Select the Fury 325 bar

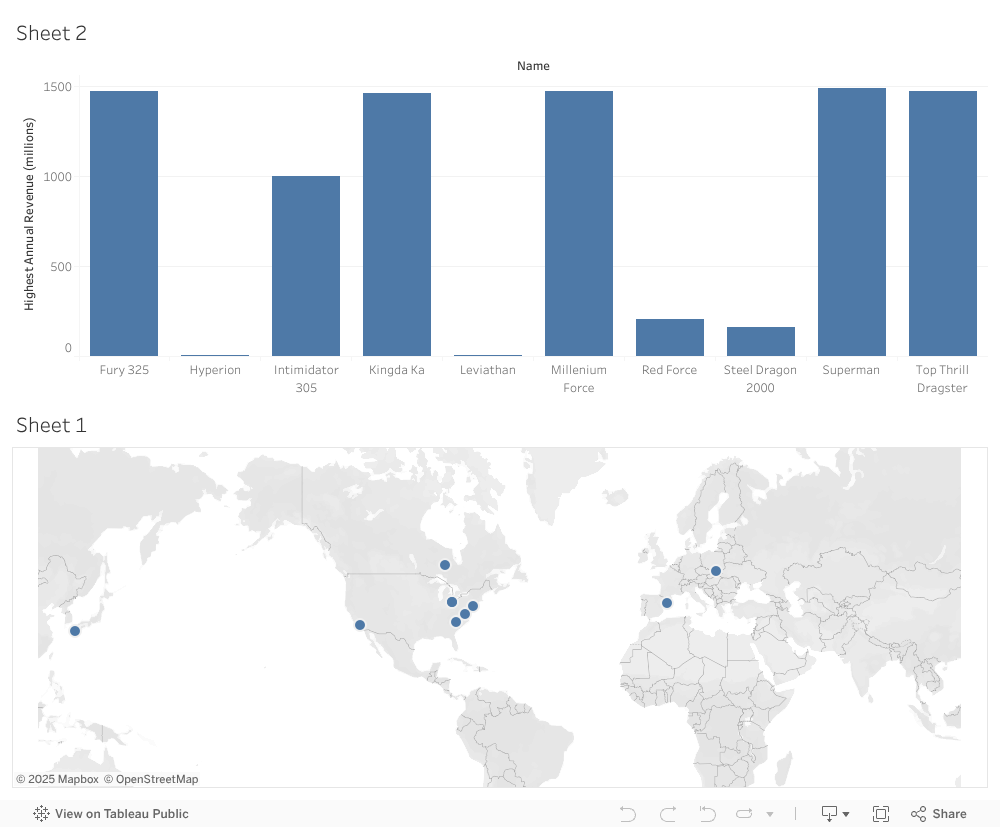tap(124, 223)
